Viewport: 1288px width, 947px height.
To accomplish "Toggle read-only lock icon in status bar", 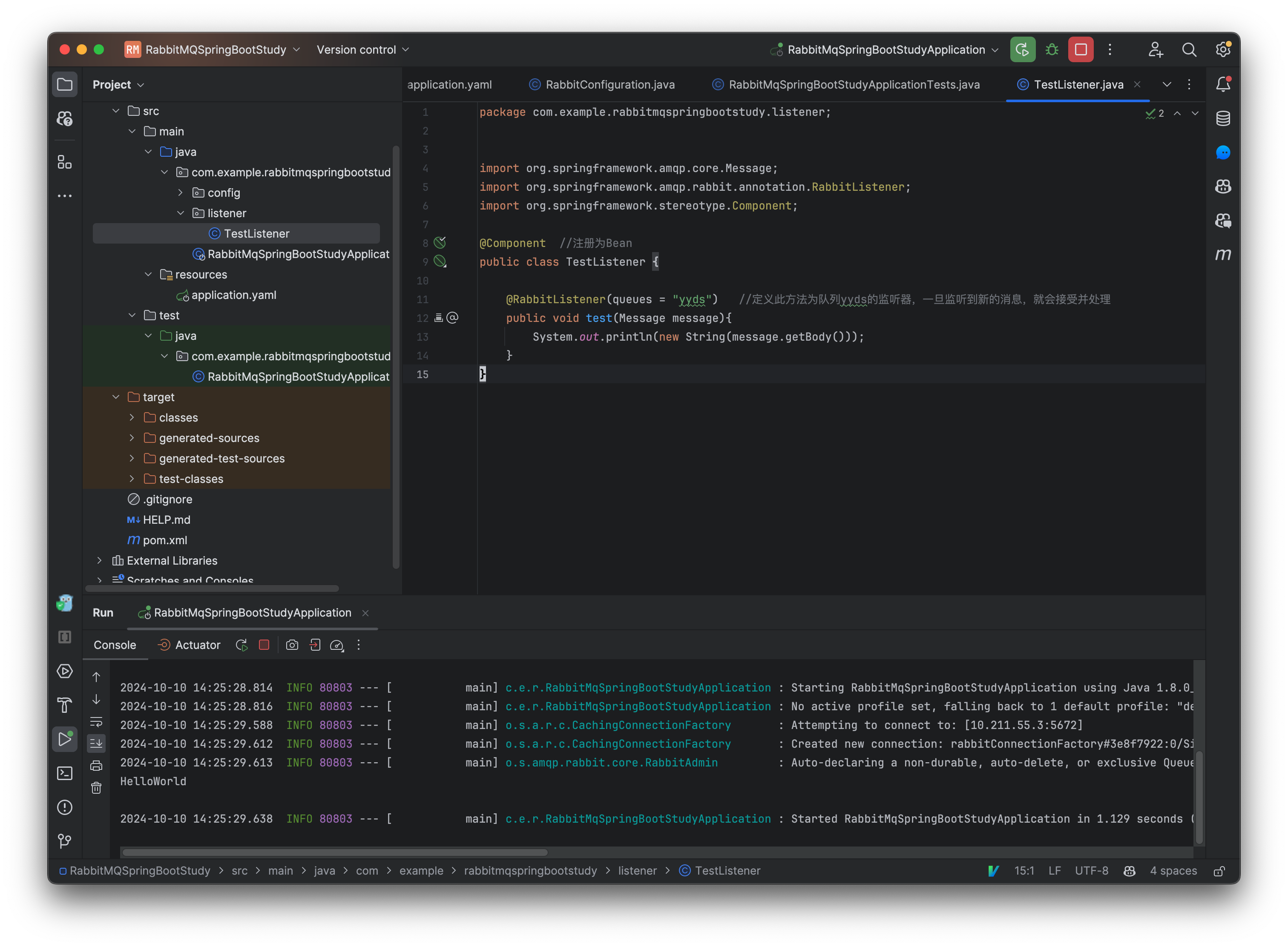I will coord(1219,871).
